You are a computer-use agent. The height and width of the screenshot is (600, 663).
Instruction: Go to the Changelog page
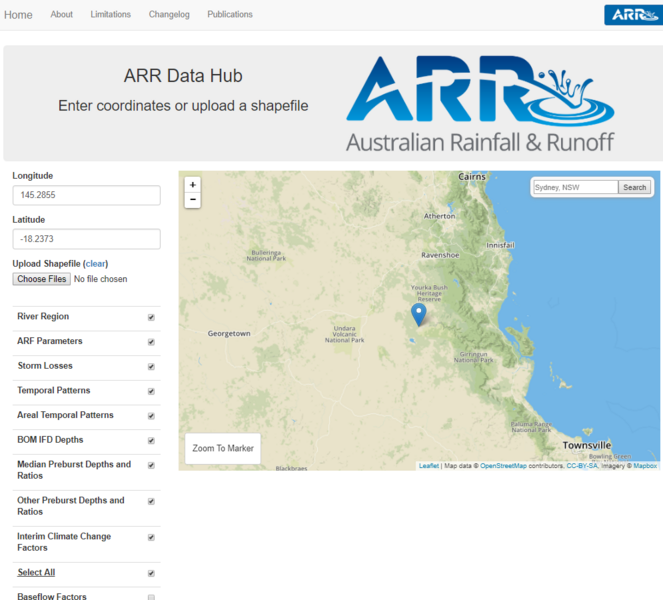pos(168,15)
